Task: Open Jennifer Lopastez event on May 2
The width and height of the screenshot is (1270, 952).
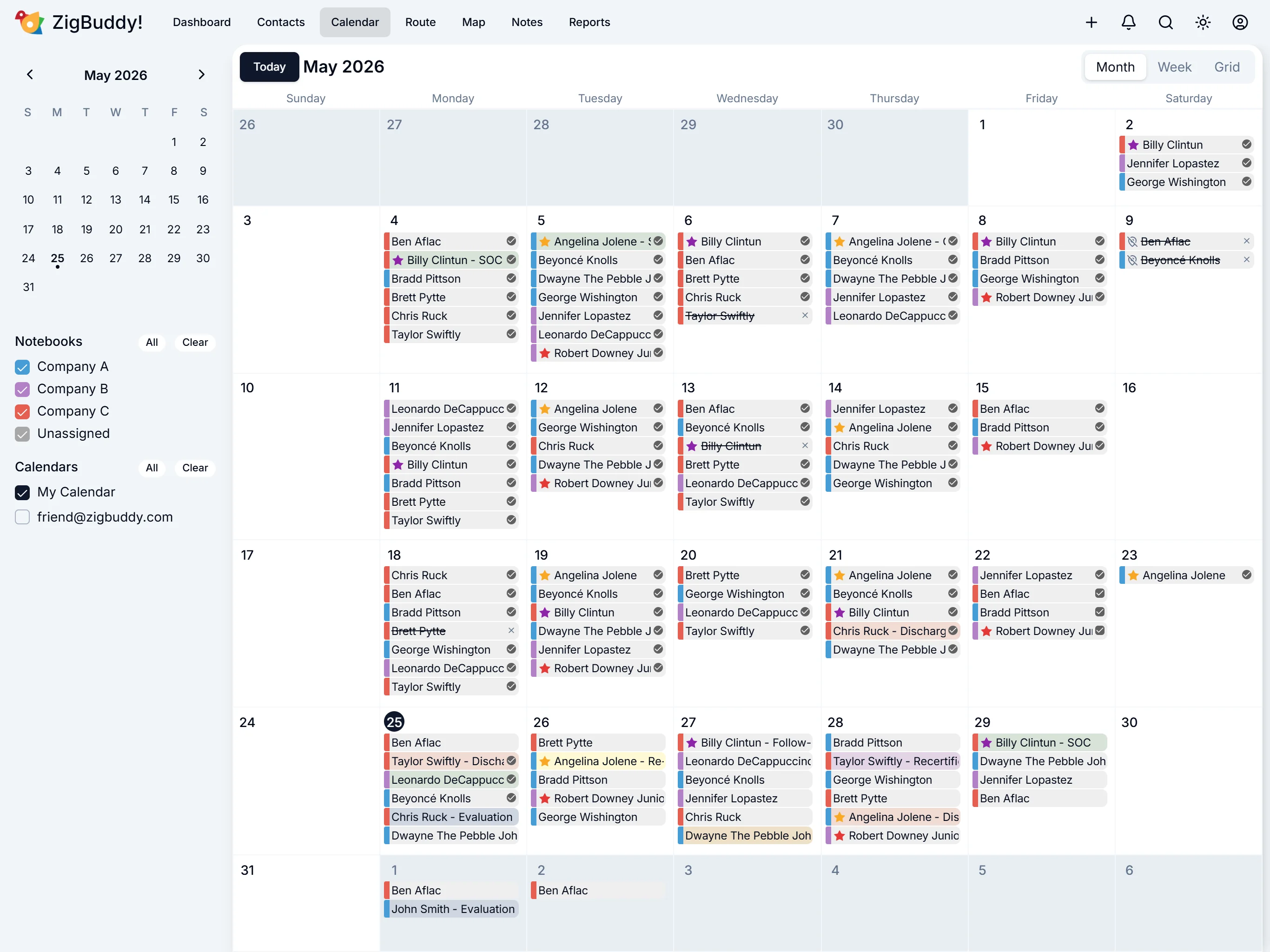Action: click(1187, 163)
